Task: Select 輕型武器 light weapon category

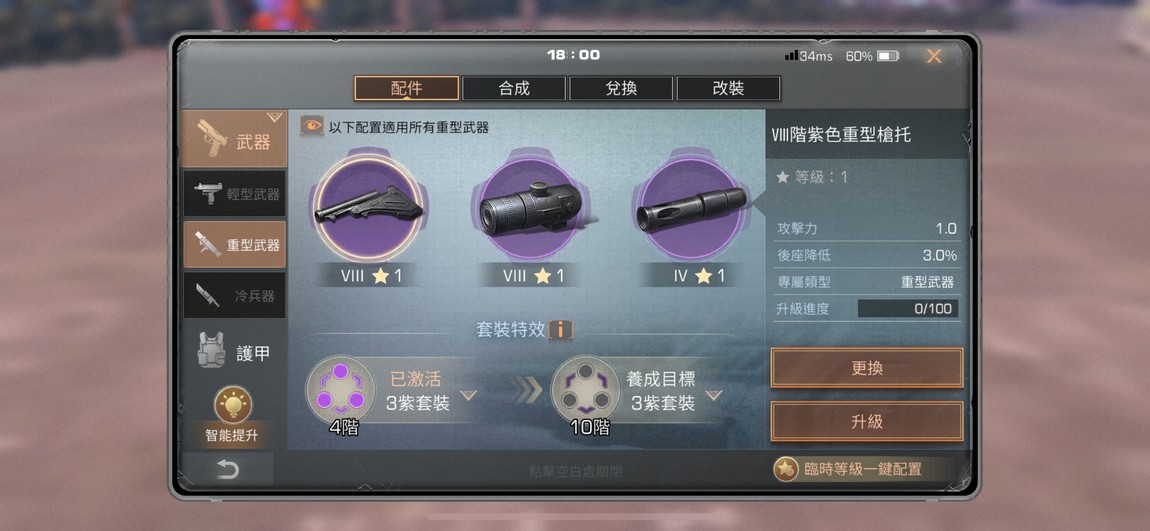Action: [235, 194]
